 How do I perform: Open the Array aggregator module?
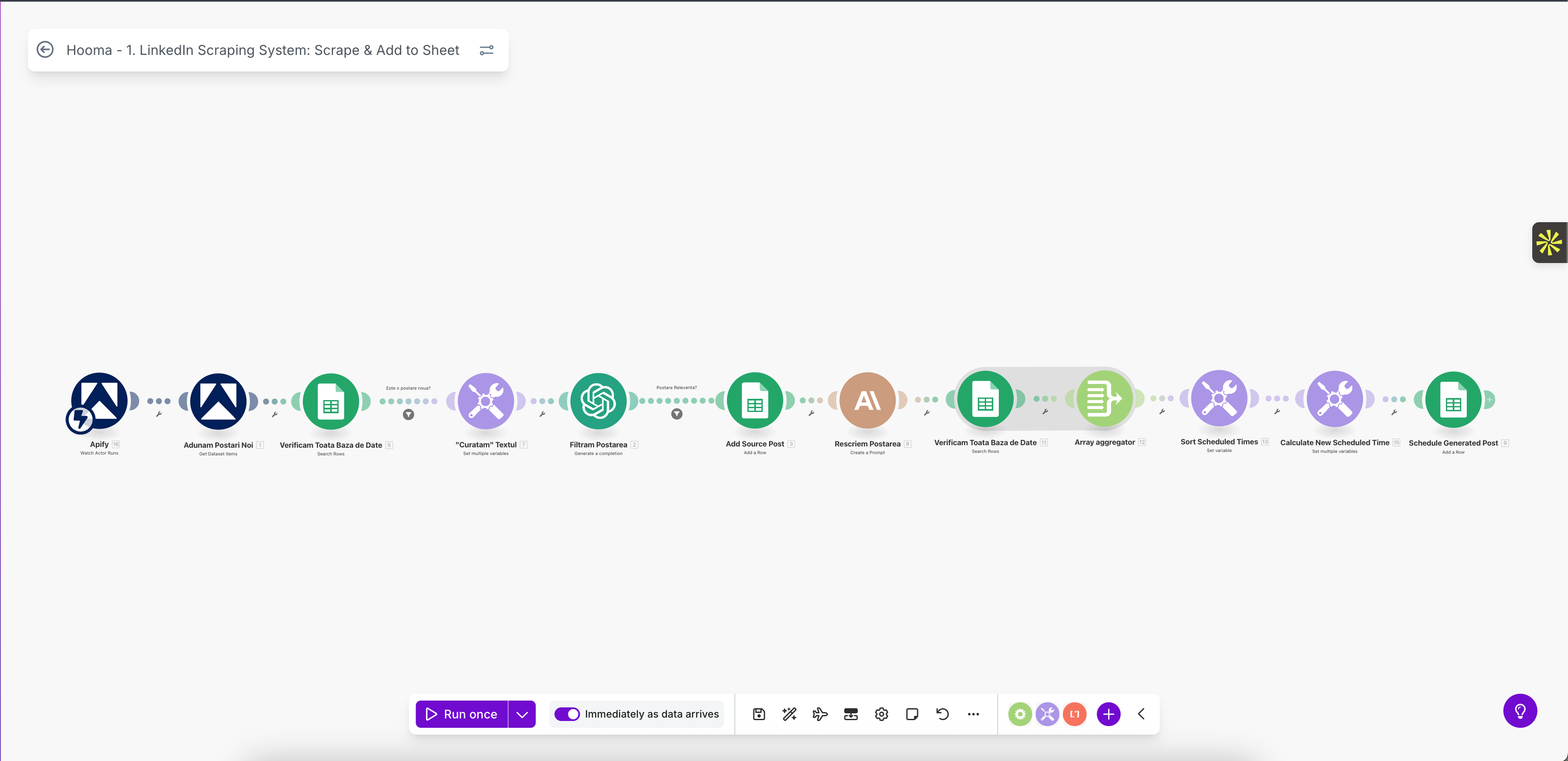1104,399
